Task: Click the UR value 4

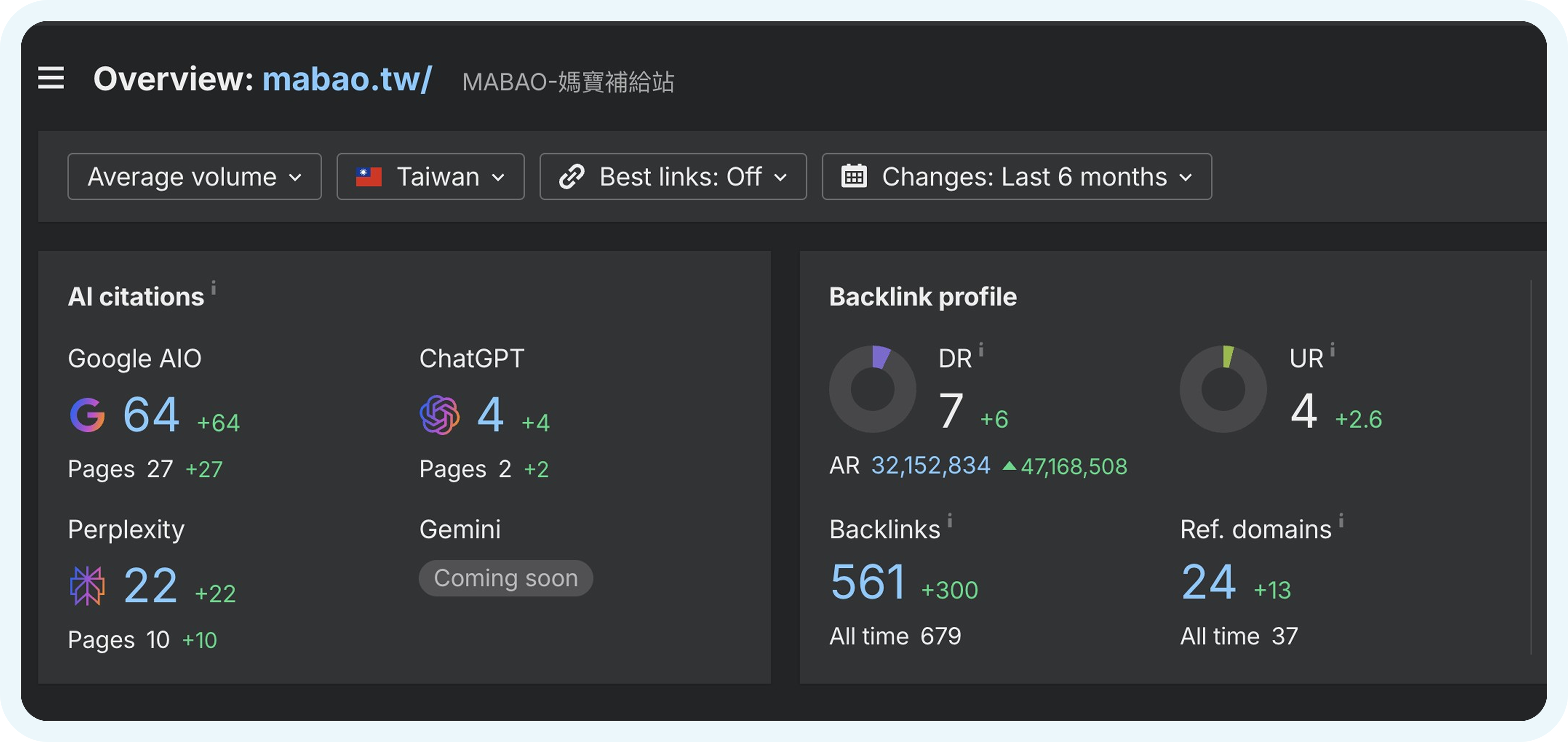Action: pyautogui.click(x=1304, y=411)
